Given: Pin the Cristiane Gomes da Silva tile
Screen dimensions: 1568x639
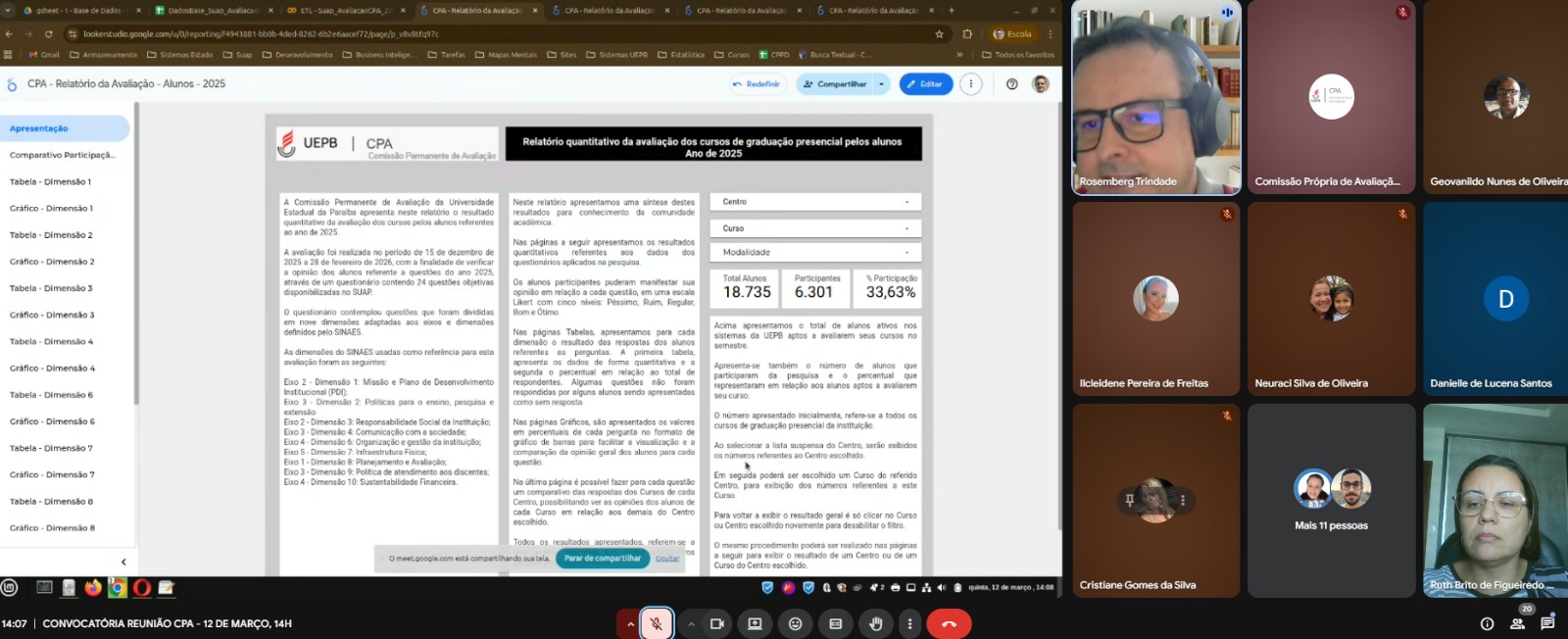Looking at the screenshot, I should 1130,500.
